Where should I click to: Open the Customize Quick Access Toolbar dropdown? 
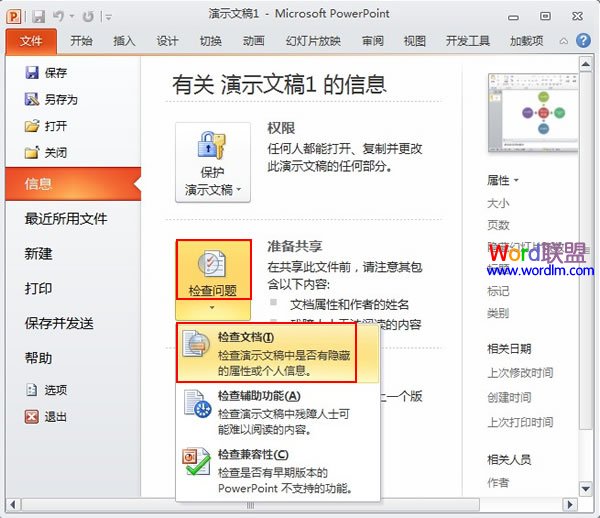(x=109, y=17)
